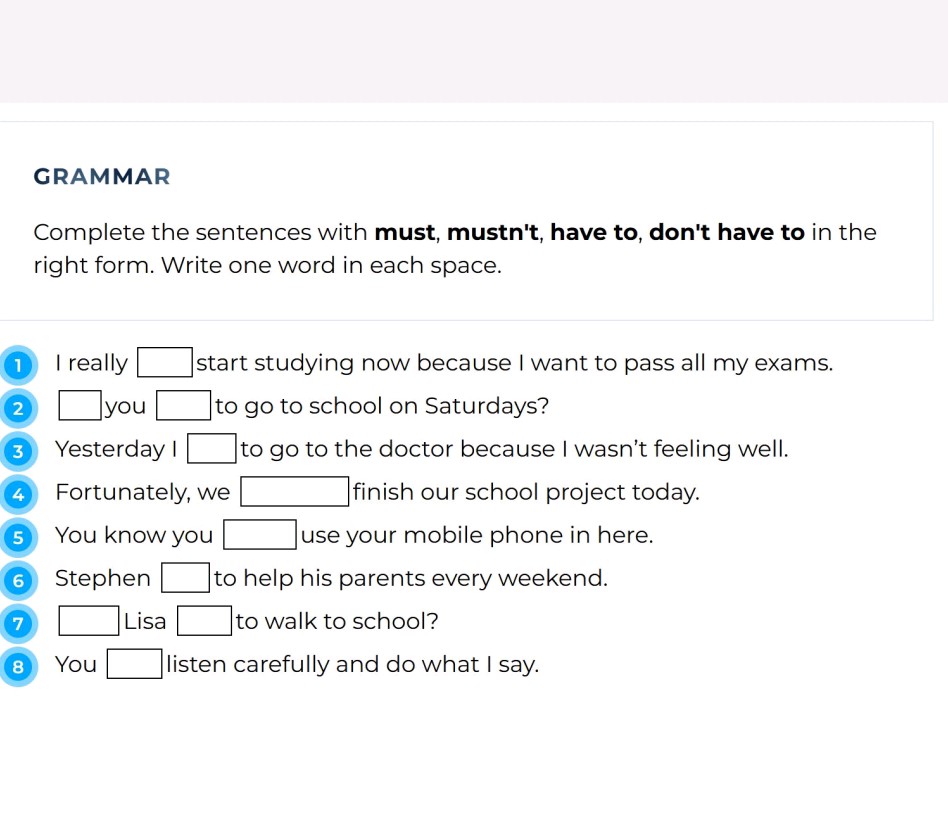Select the number 2 question badge
Screen dimensions: 948x819
[x=18, y=408]
